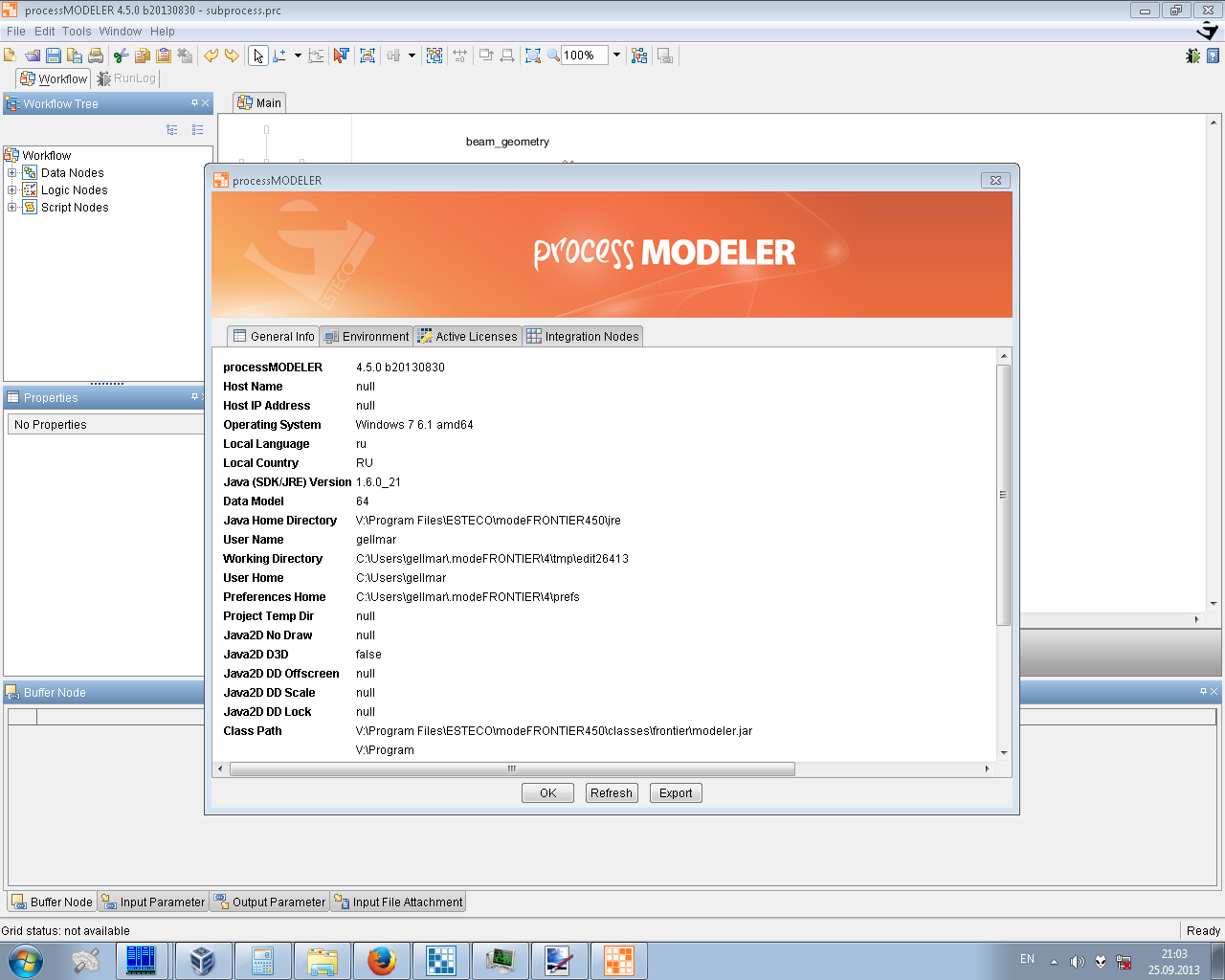Viewport: 1225px width, 980px height.
Task: Click the Export button
Action: pos(676,793)
